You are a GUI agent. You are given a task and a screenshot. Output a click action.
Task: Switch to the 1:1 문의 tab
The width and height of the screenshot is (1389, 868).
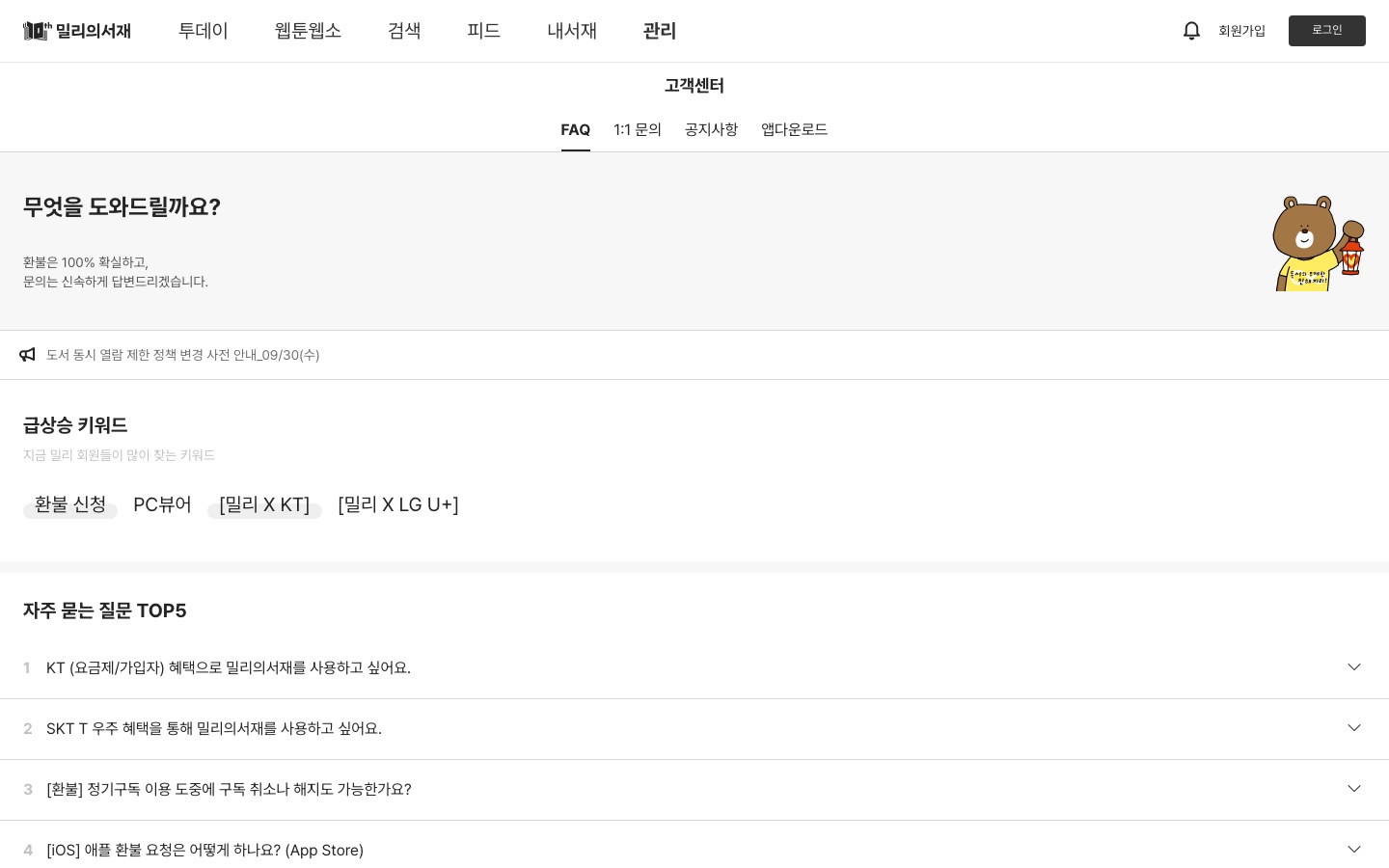pyautogui.click(x=638, y=130)
